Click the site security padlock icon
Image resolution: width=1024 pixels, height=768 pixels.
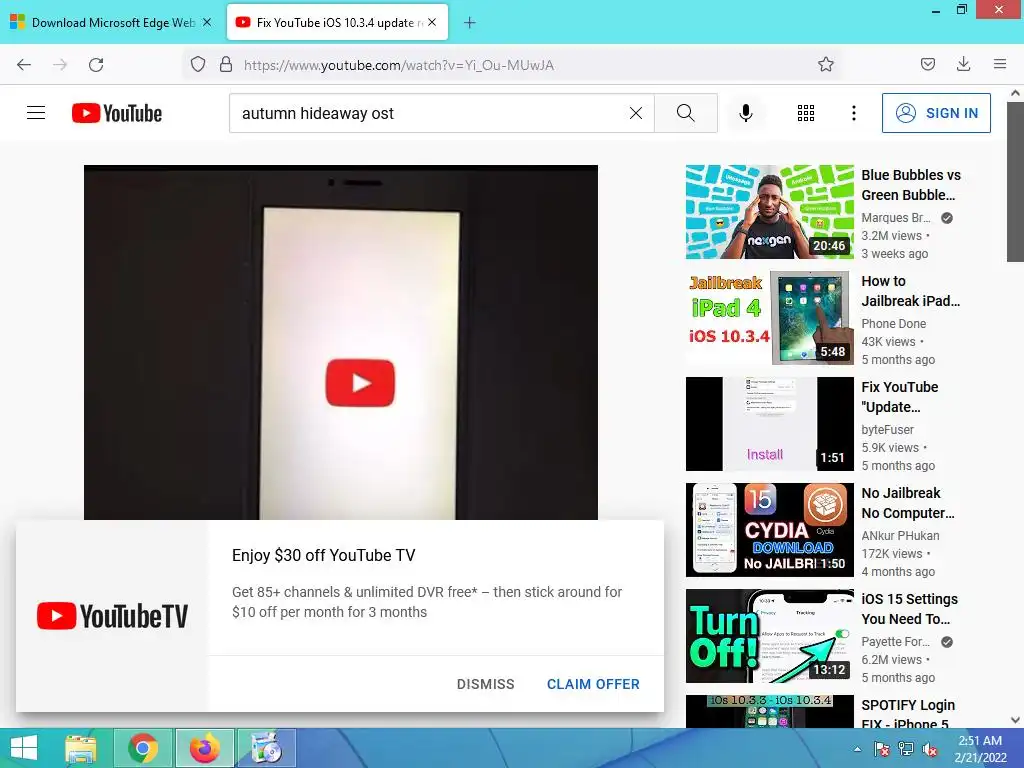pyautogui.click(x=226, y=64)
